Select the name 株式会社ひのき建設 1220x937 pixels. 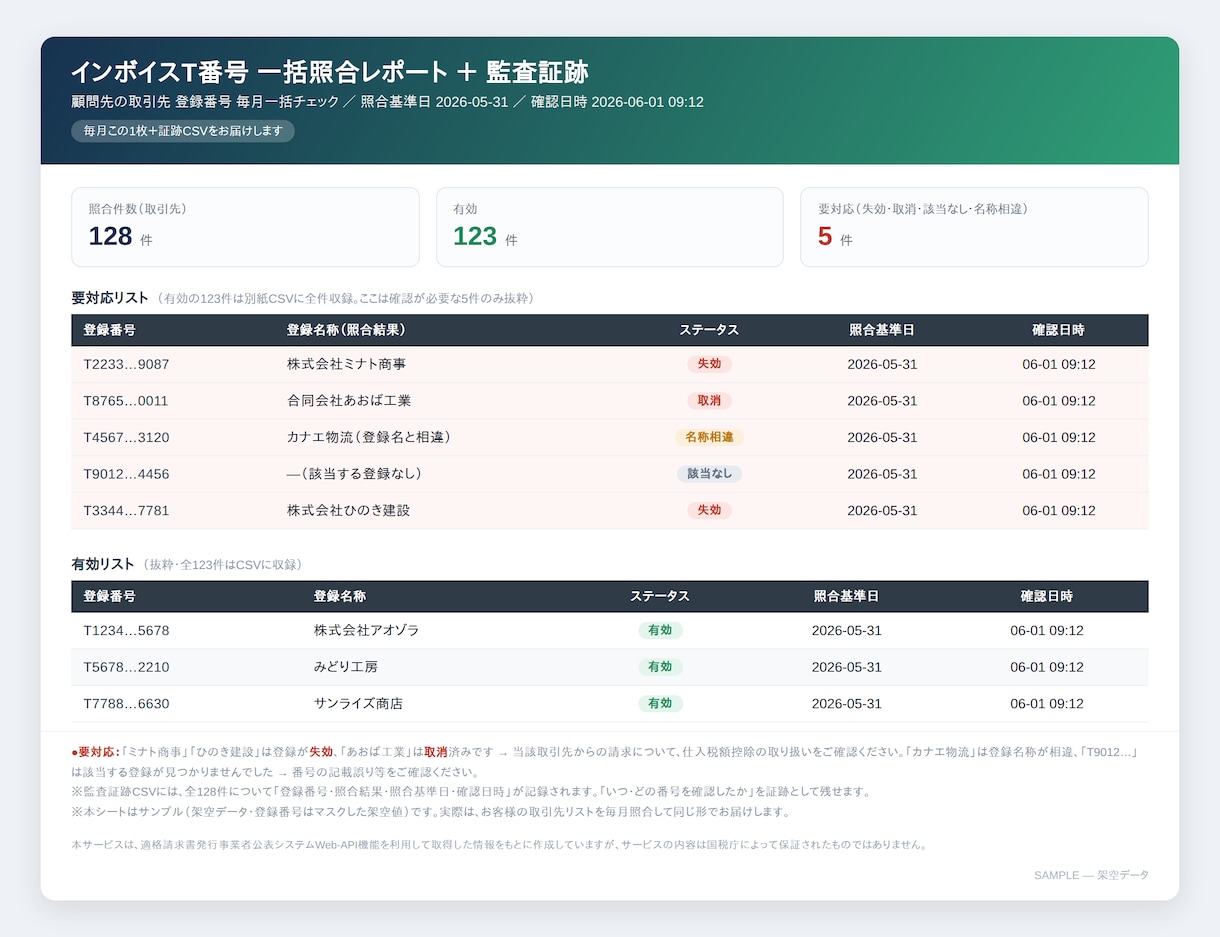tap(348, 510)
